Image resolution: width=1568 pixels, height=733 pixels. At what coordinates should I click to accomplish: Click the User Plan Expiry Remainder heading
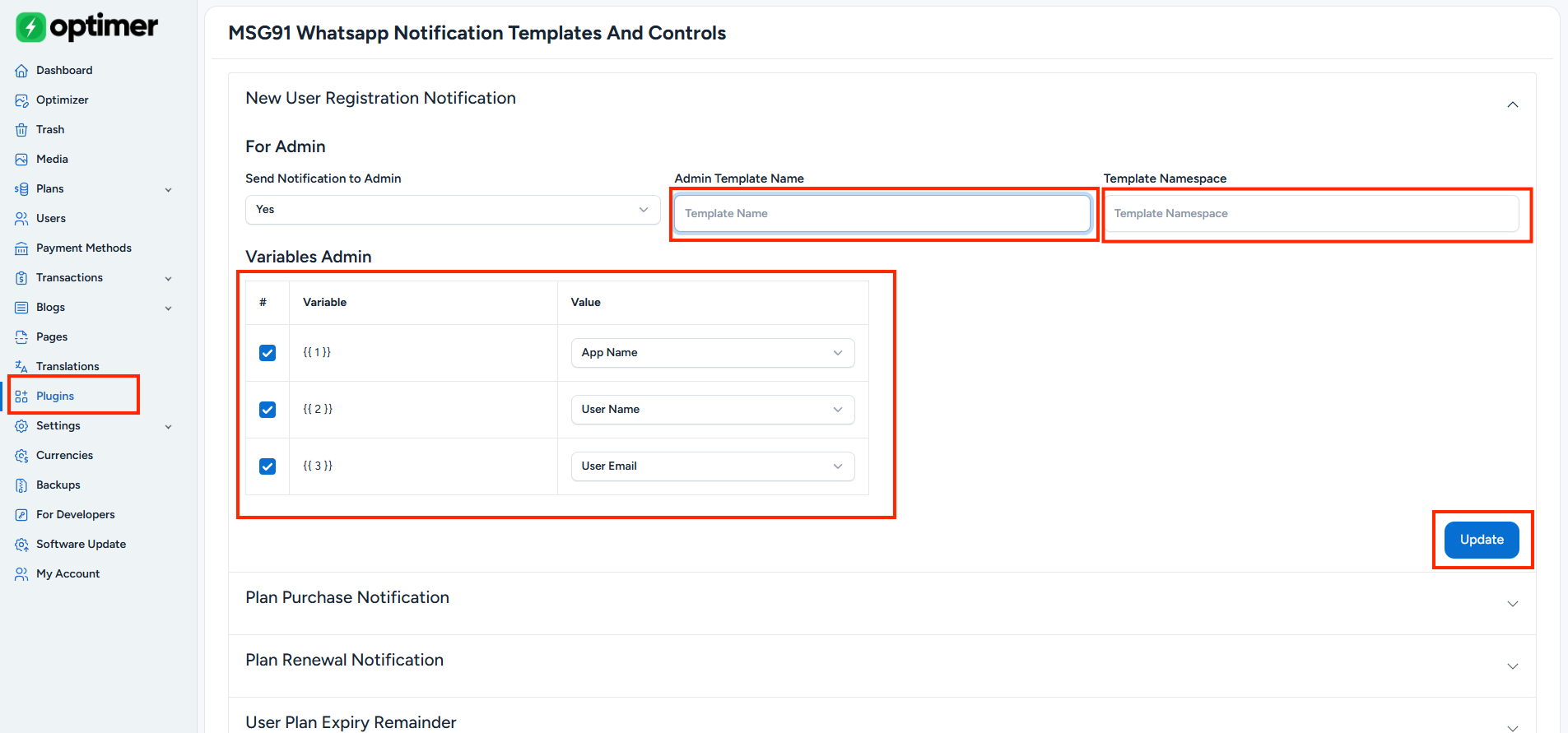click(351, 722)
